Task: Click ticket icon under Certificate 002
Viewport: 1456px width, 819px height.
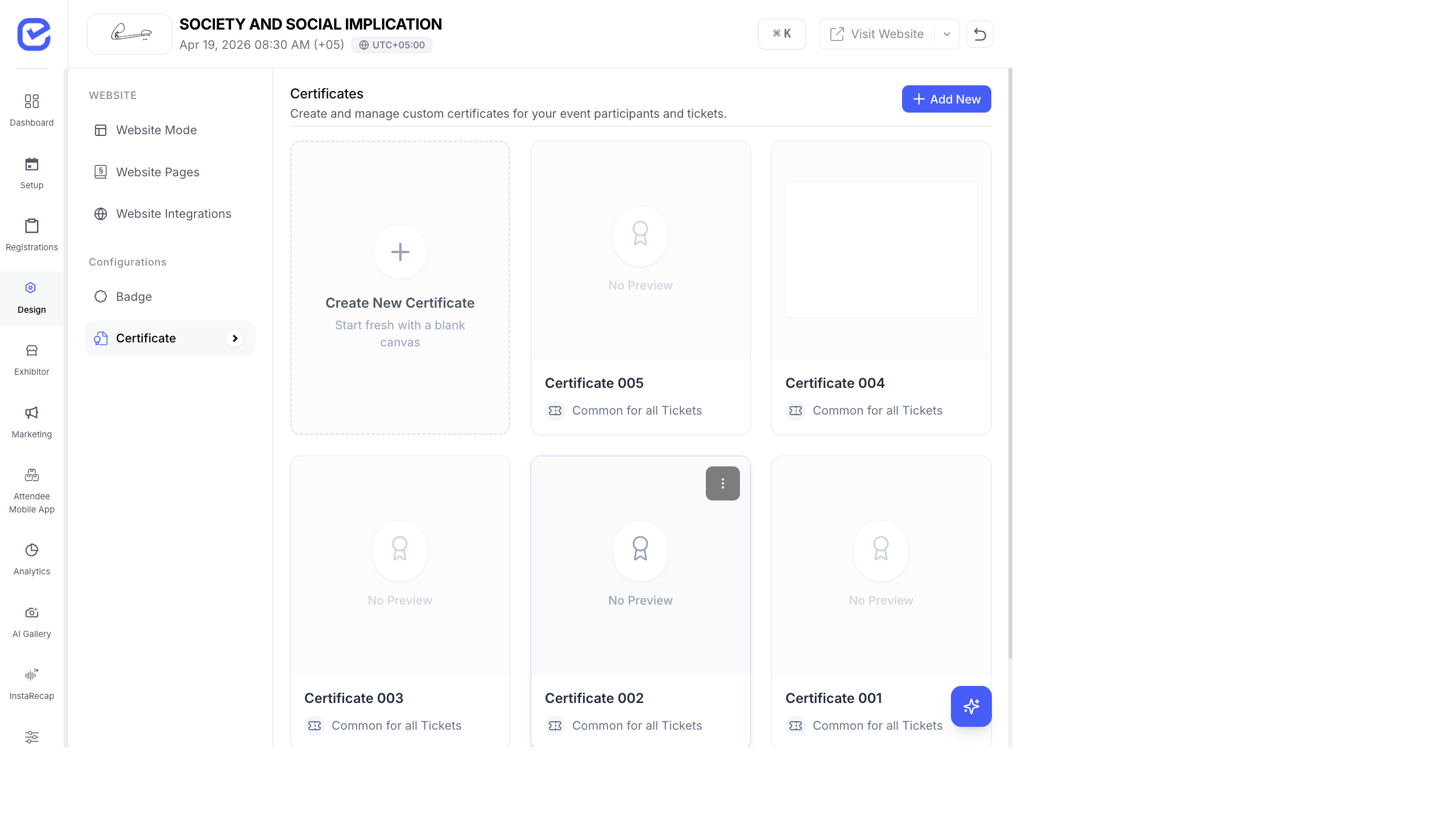Action: click(555, 726)
